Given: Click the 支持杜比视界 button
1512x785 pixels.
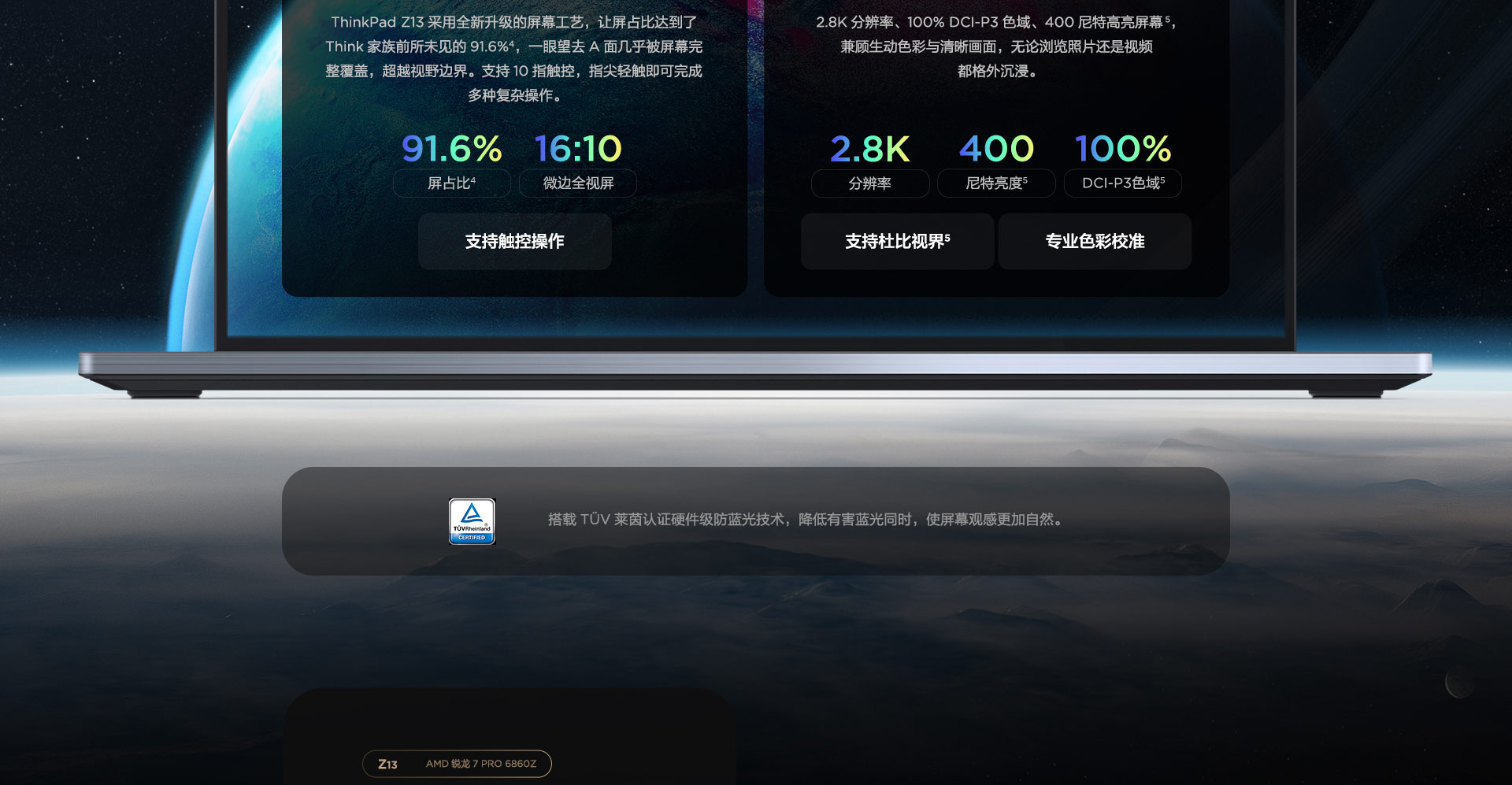Looking at the screenshot, I should [898, 242].
